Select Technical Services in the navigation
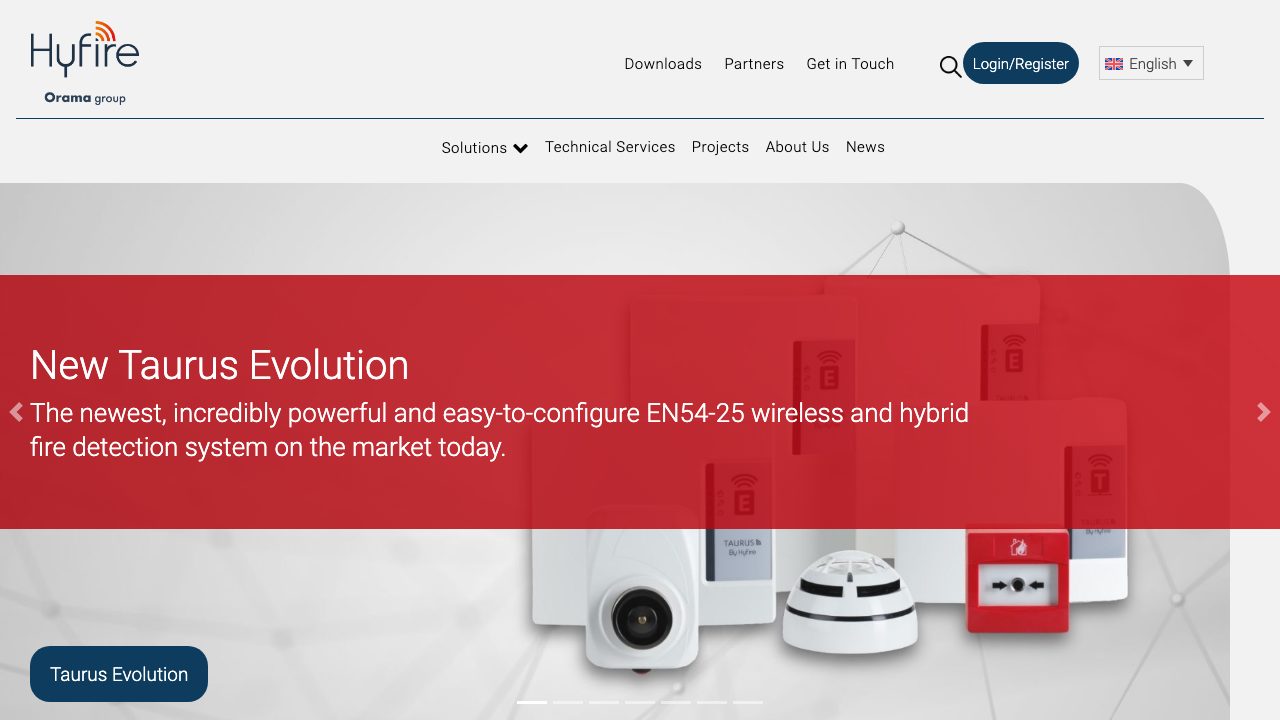 click(610, 147)
